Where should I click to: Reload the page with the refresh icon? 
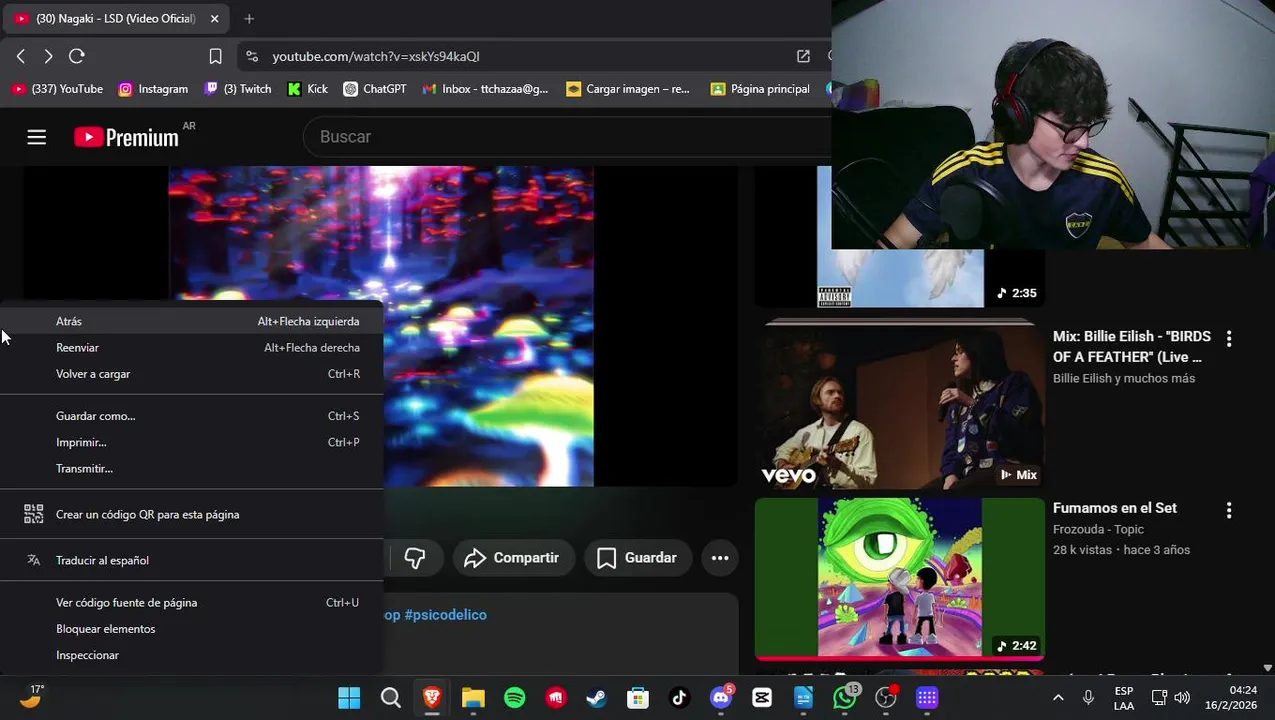coord(77,56)
